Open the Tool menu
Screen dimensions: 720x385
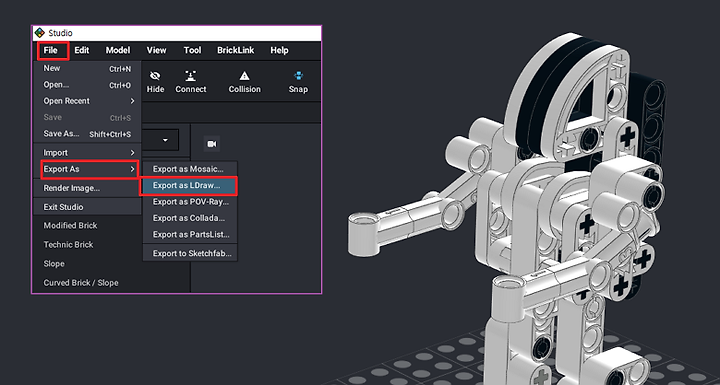click(x=192, y=51)
